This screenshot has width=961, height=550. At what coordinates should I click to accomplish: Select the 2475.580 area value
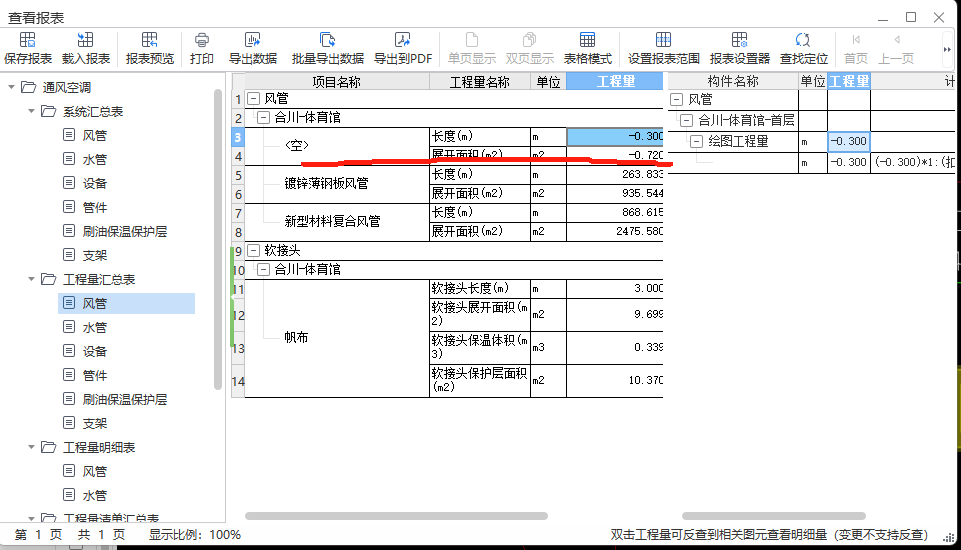(x=615, y=232)
